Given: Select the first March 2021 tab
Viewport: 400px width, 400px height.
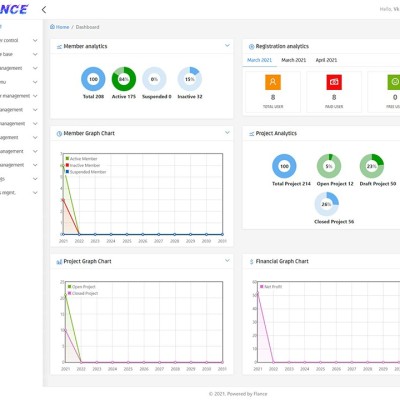Looking at the screenshot, I should tap(259, 60).
